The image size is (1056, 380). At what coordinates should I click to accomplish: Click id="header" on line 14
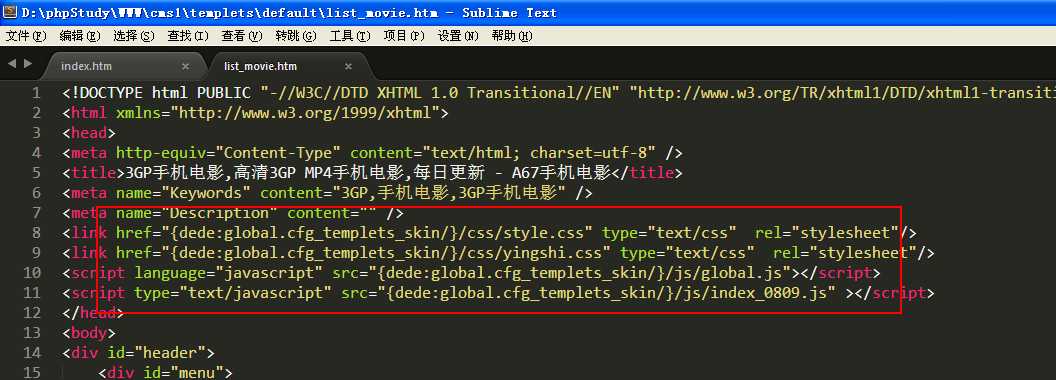[156, 352]
